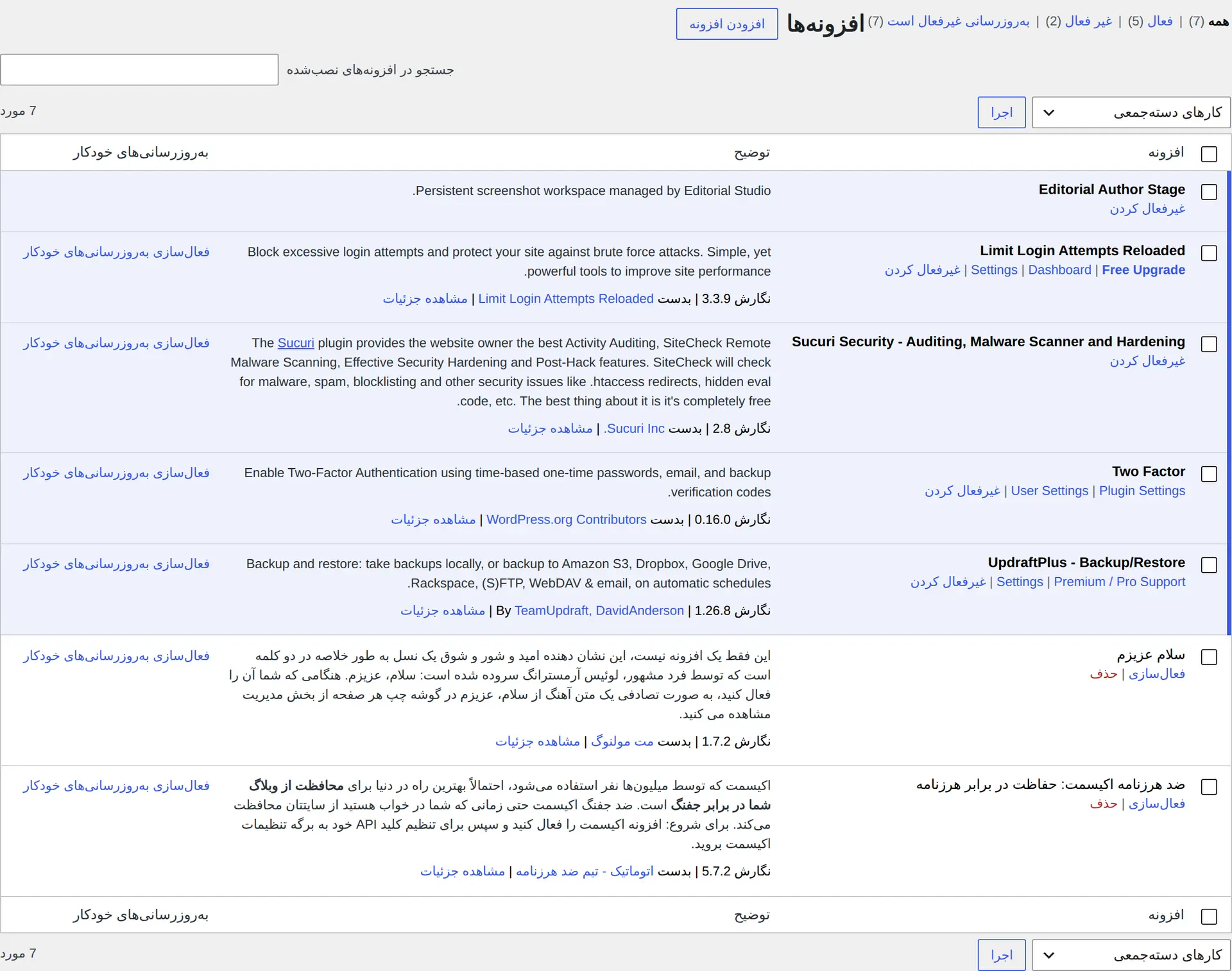Delete the سلام عزیزم plugin
This screenshot has width=1232, height=971.
[1103, 674]
